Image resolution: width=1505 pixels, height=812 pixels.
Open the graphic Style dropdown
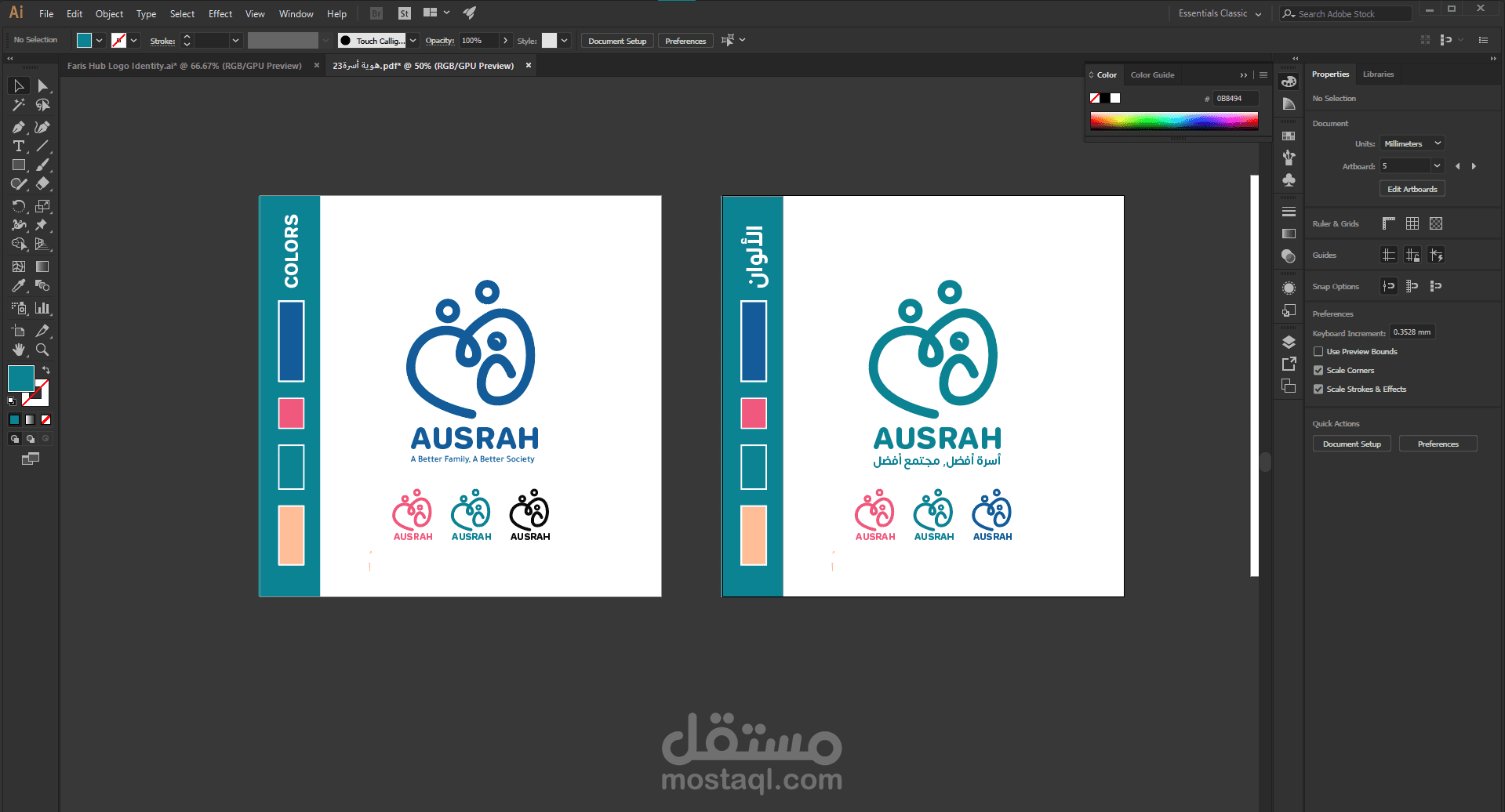565,41
